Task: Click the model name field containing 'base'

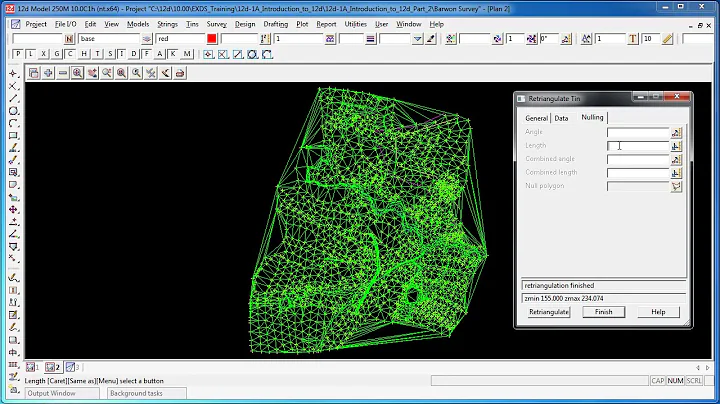Action: coord(109,39)
